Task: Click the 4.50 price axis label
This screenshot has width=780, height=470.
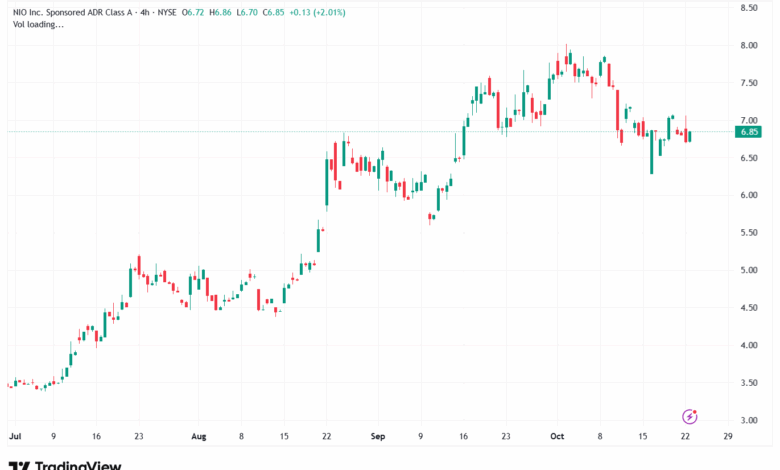Action: pos(749,308)
